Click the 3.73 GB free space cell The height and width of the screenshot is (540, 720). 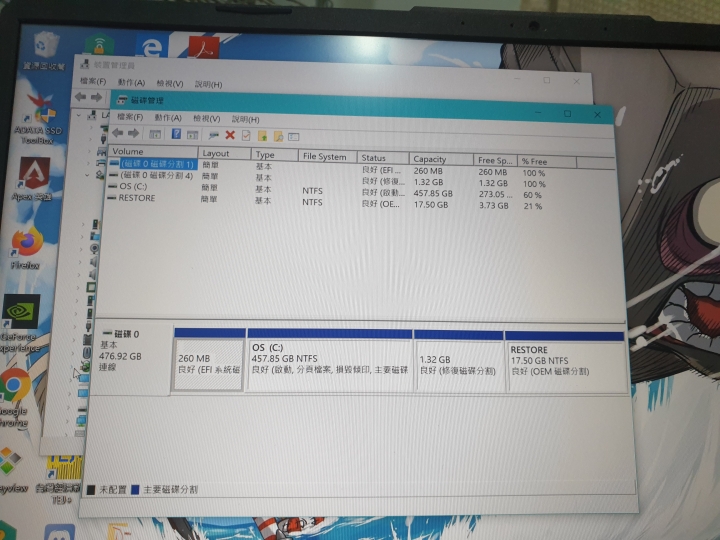point(494,206)
